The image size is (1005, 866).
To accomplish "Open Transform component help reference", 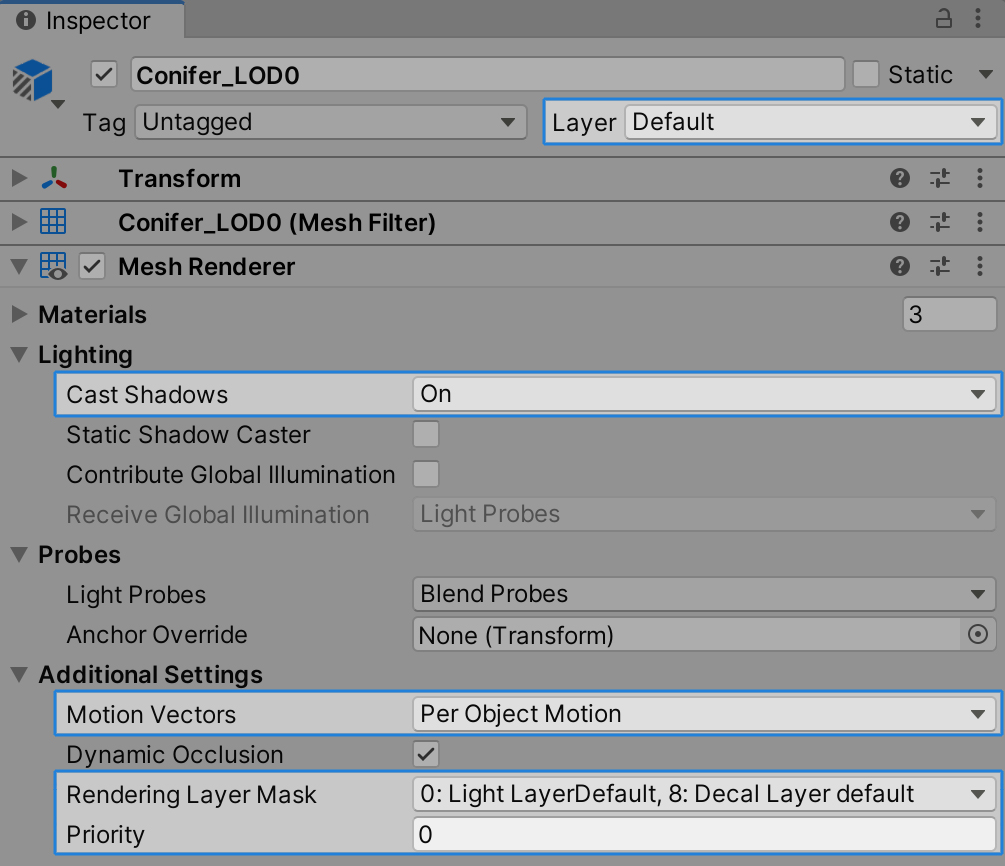I will point(900,179).
